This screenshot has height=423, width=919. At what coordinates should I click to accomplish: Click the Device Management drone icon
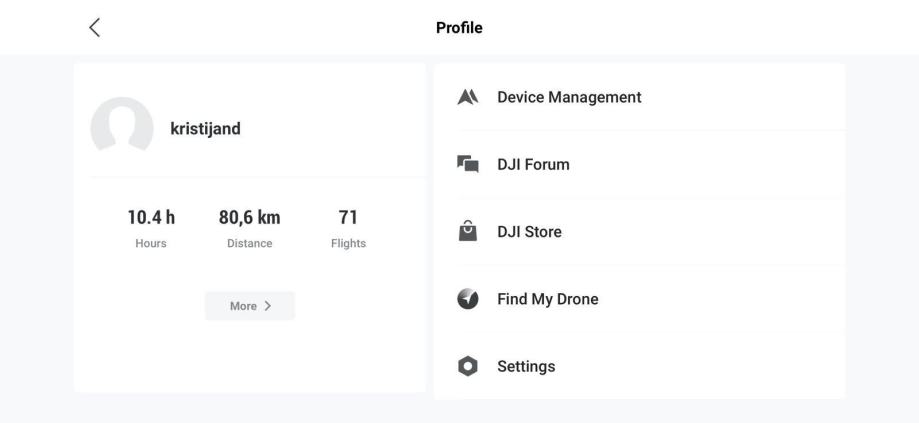(x=467, y=97)
